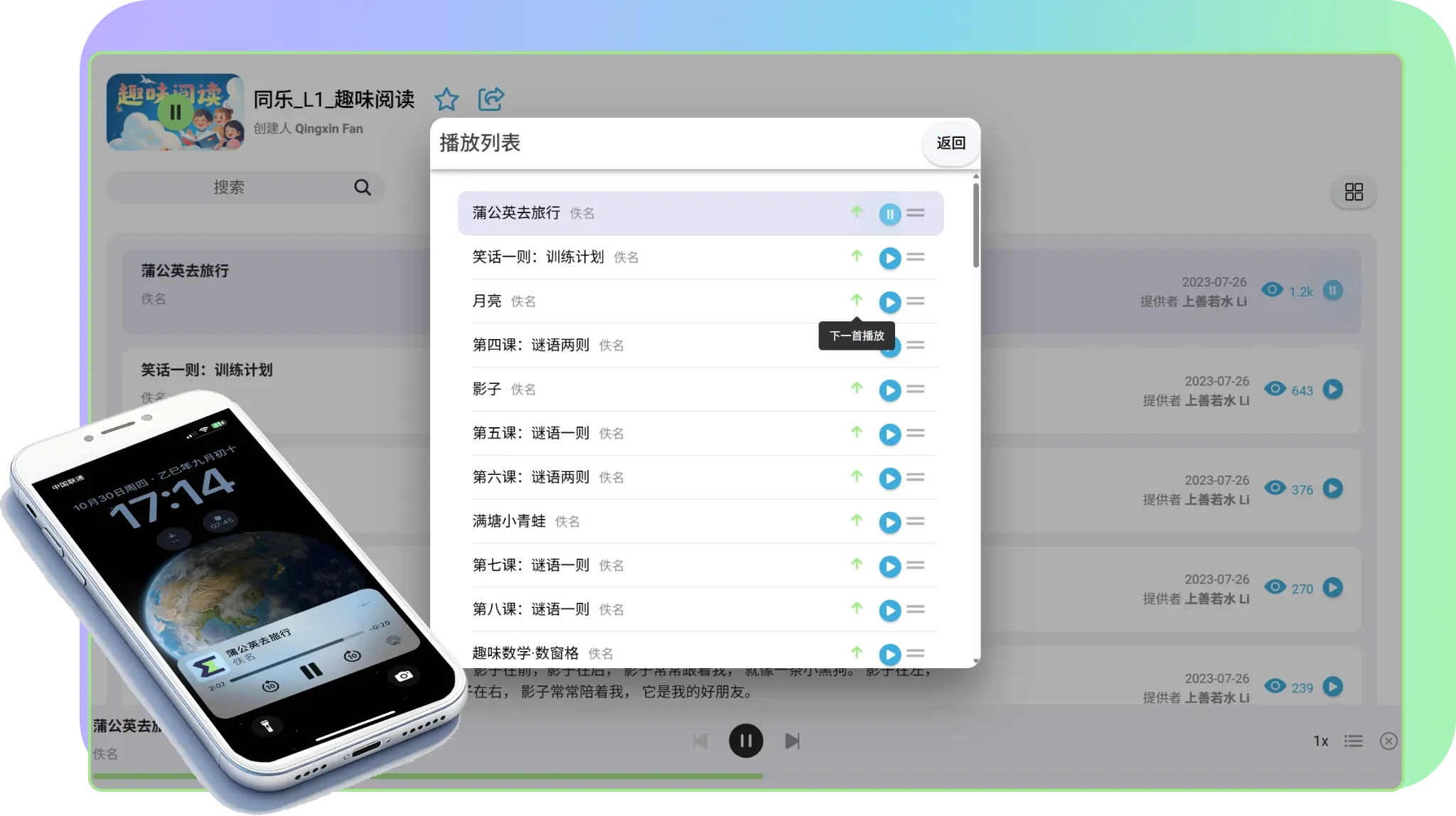Grab the reorder handle for 蒲公英去旅行
This screenshot has height=816, width=1456.
tap(916, 213)
